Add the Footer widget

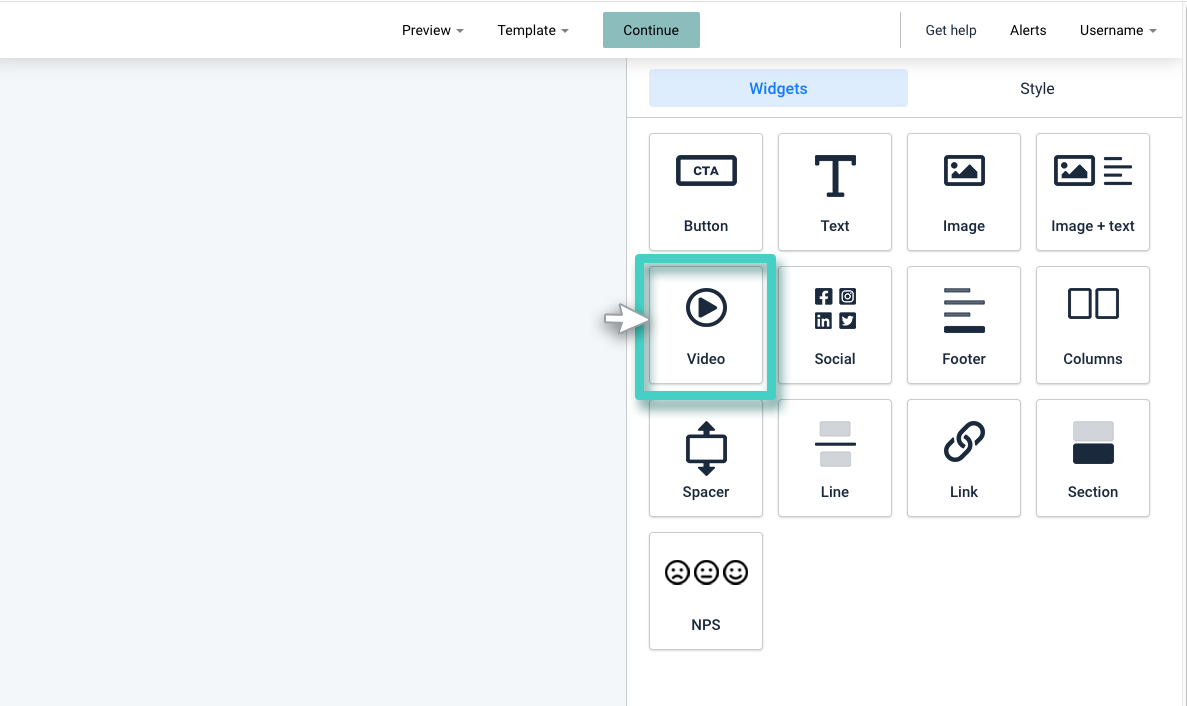[964, 325]
